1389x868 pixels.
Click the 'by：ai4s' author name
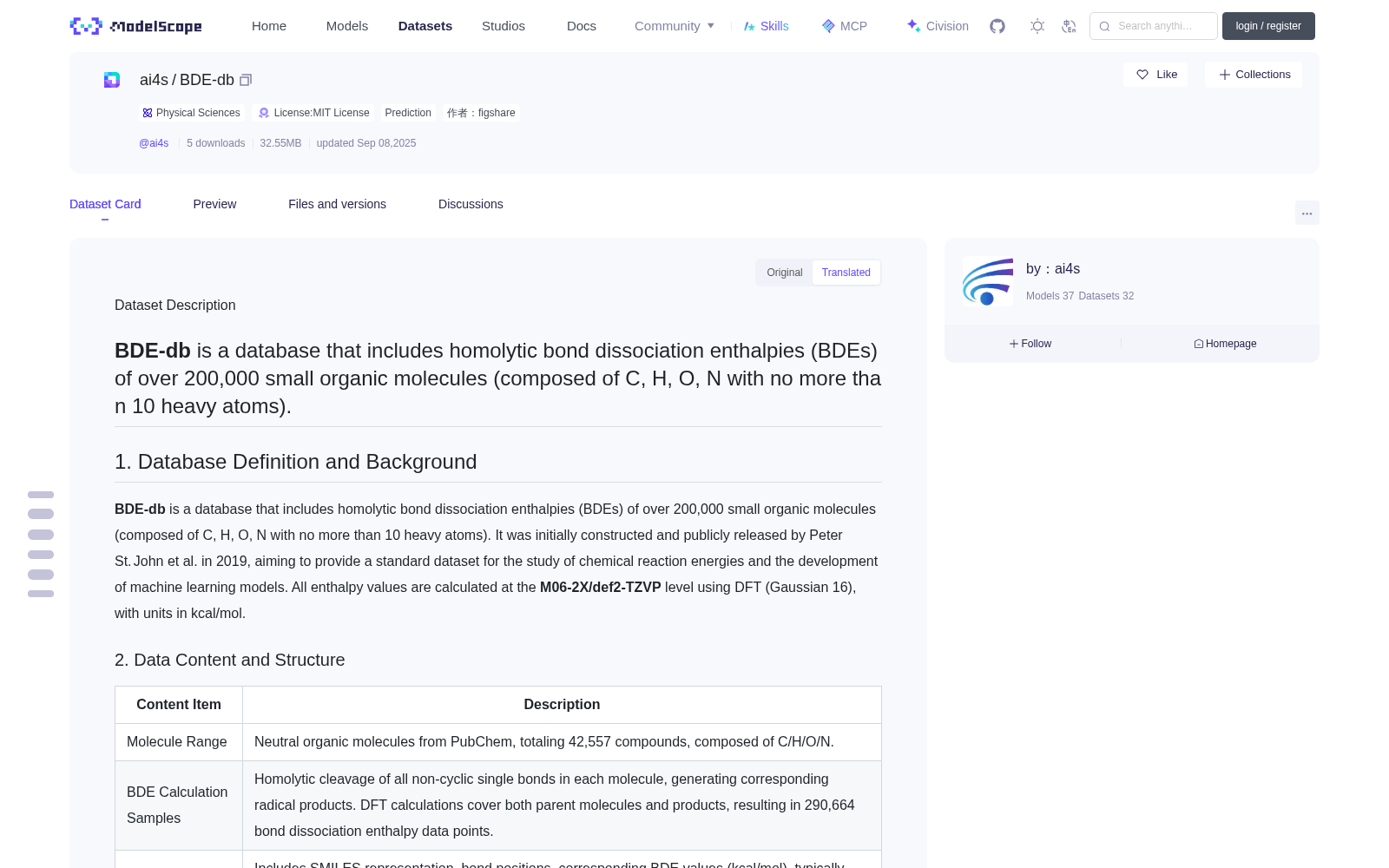1053,269
